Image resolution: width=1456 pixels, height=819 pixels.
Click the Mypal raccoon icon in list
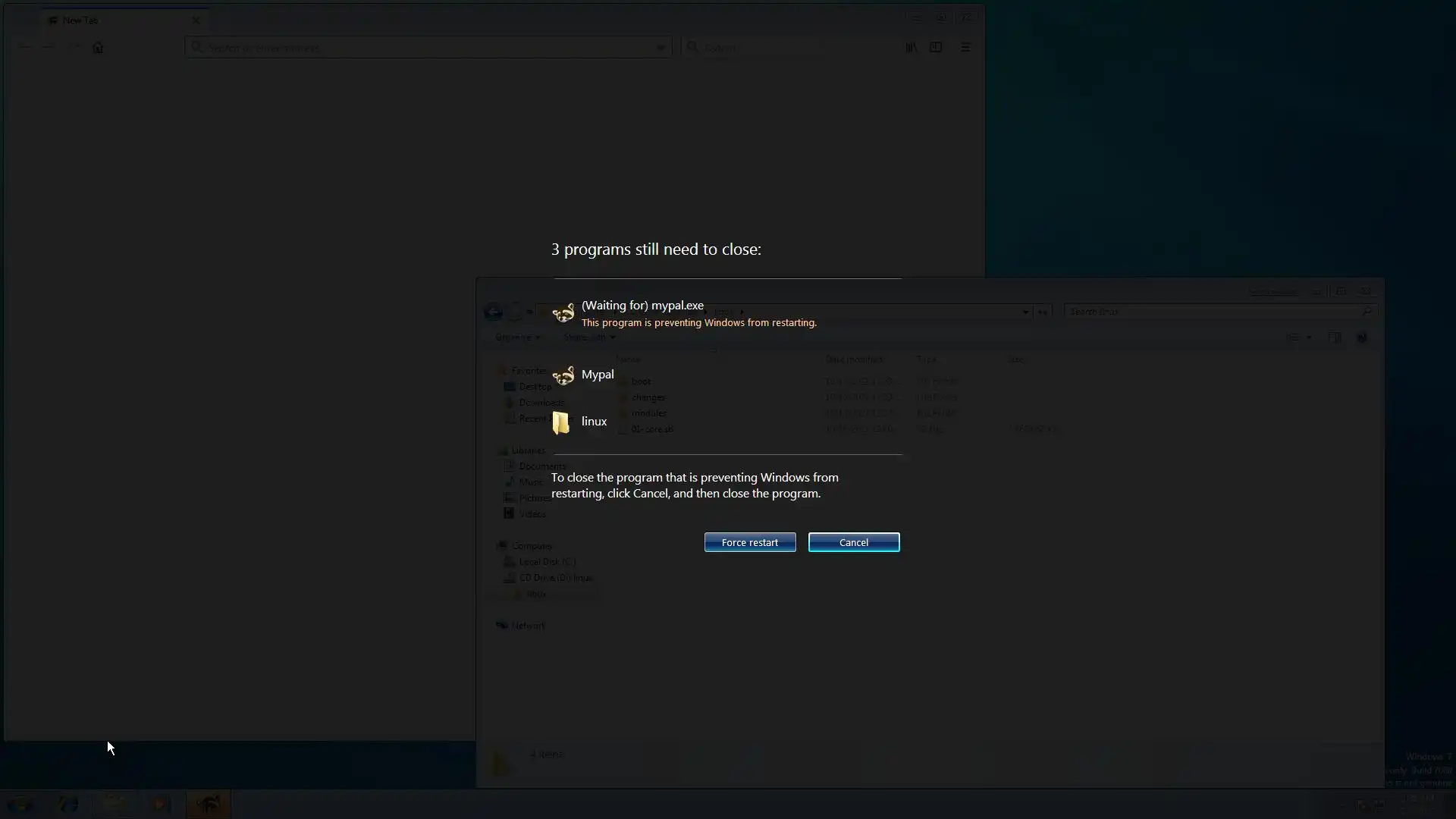coord(563,375)
